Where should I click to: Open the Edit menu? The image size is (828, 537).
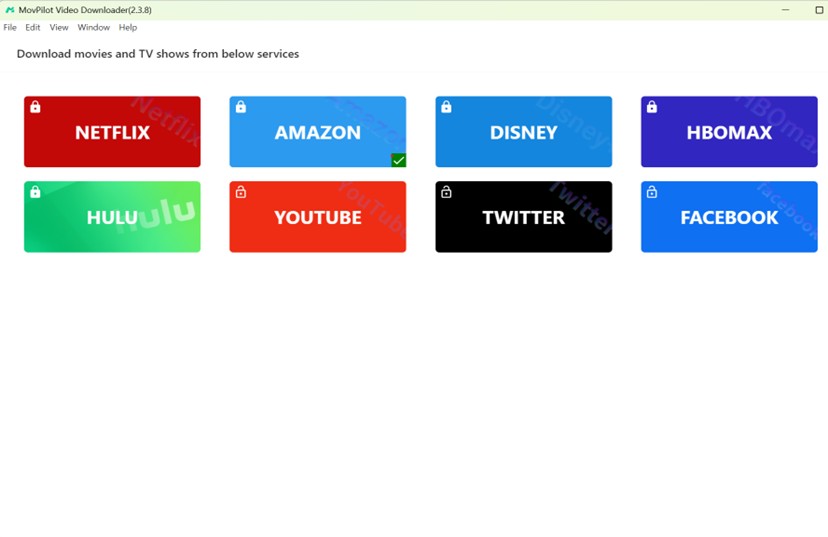click(33, 27)
